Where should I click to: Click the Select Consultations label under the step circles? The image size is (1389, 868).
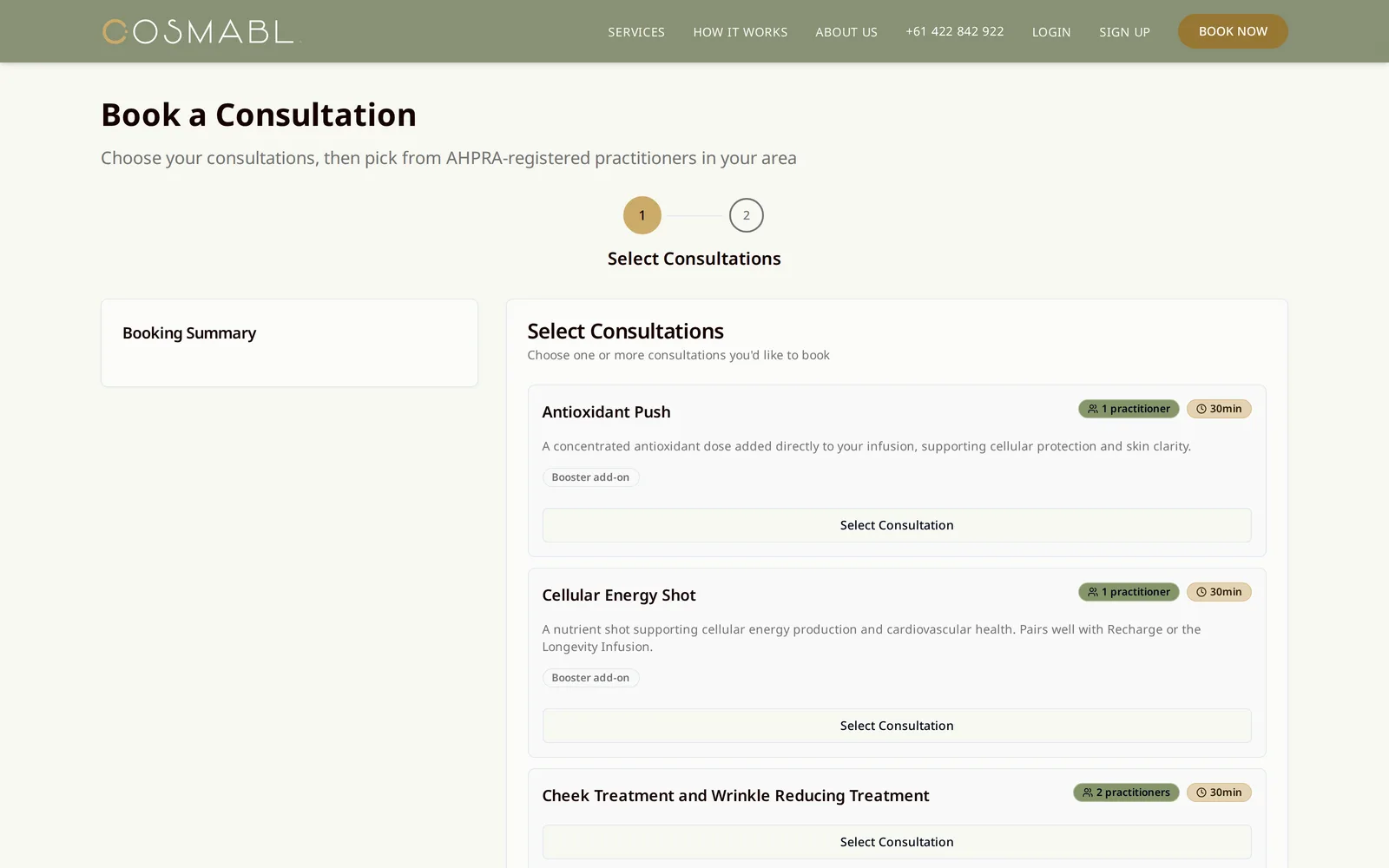pyautogui.click(x=694, y=259)
